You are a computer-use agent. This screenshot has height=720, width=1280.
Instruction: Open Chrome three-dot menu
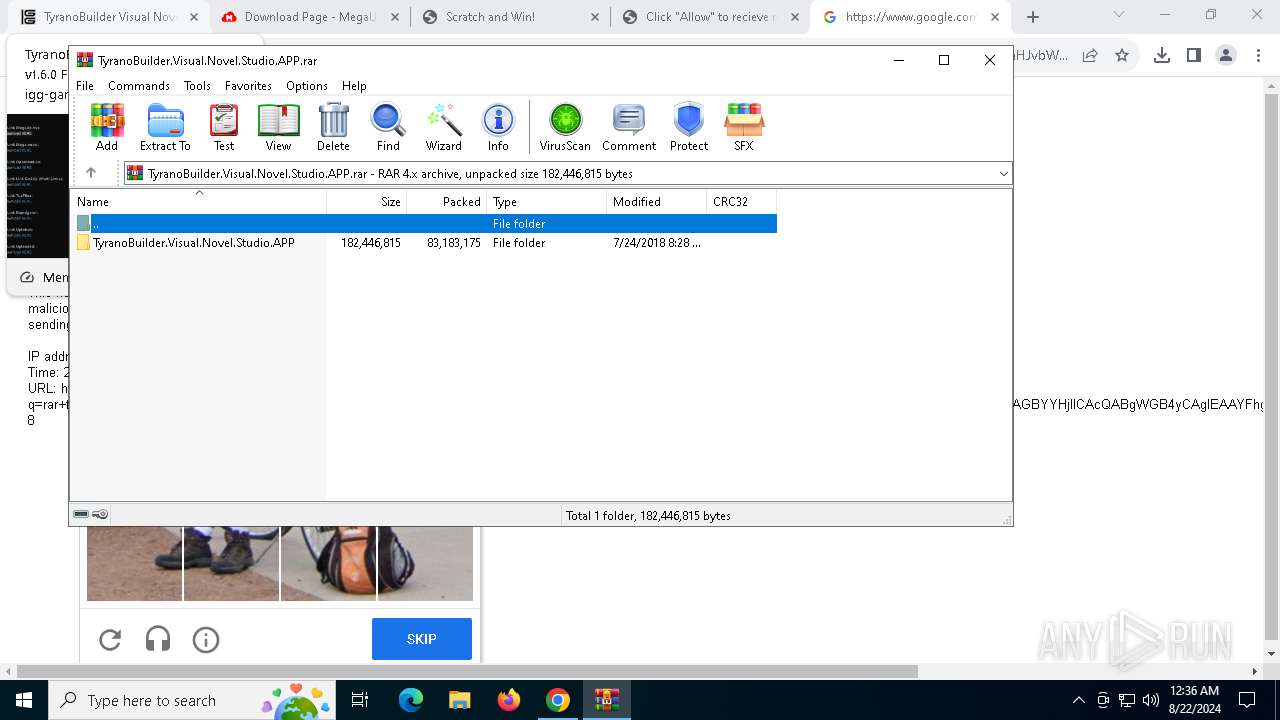(x=1257, y=56)
